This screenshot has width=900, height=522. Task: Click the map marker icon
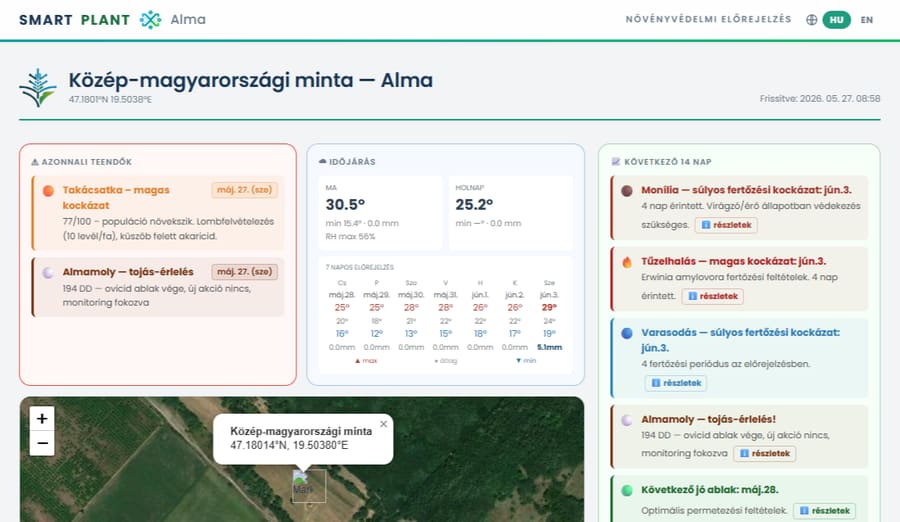[309, 486]
